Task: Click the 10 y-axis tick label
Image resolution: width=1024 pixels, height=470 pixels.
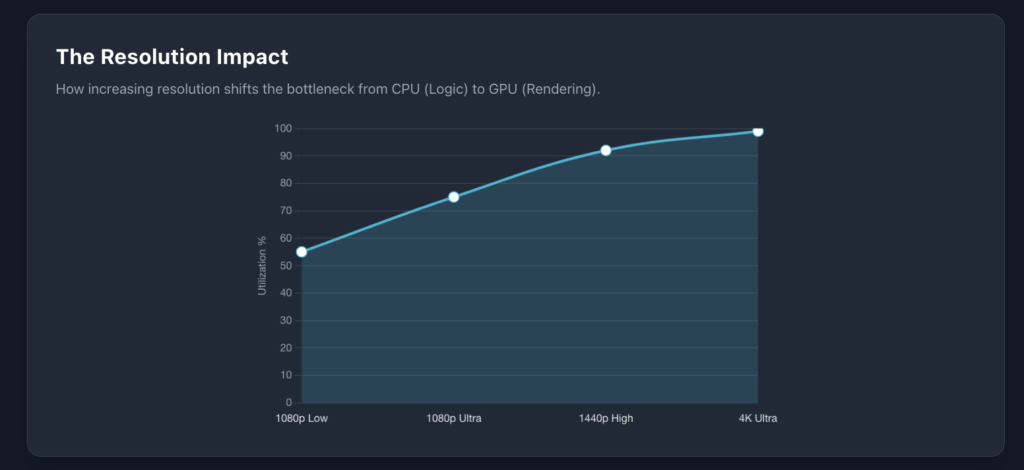Action: pyautogui.click(x=284, y=375)
